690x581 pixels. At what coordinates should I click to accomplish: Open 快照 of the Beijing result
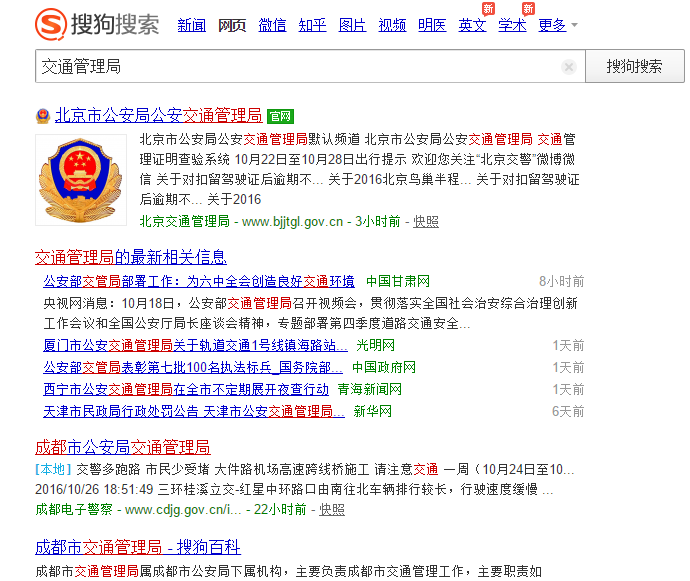(x=426, y=221)
